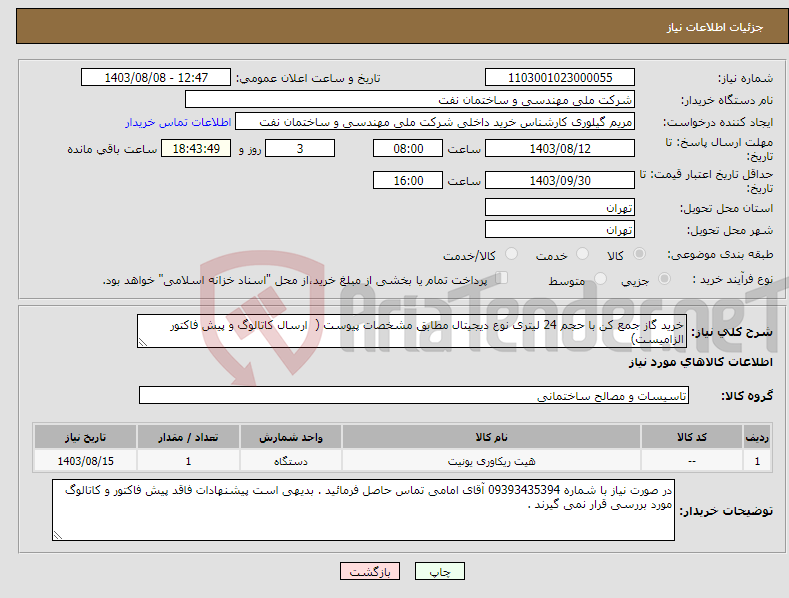
Task: Click the اطلاعات کالاهای مورد نیاز section heading
Action: (700, 362)
